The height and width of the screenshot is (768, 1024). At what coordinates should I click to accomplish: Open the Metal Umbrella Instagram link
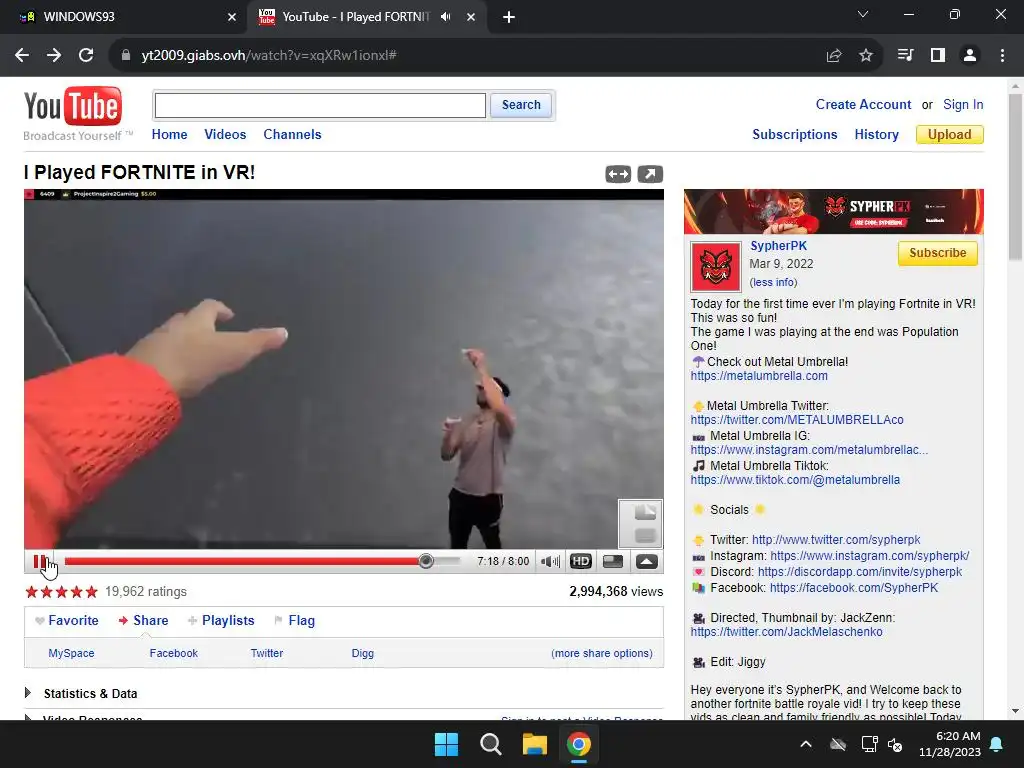pos(809,450)
